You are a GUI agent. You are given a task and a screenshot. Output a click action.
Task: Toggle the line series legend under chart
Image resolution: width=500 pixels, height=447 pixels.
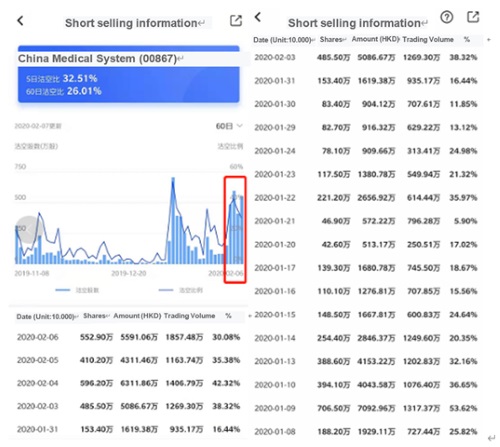pos(181,290)
